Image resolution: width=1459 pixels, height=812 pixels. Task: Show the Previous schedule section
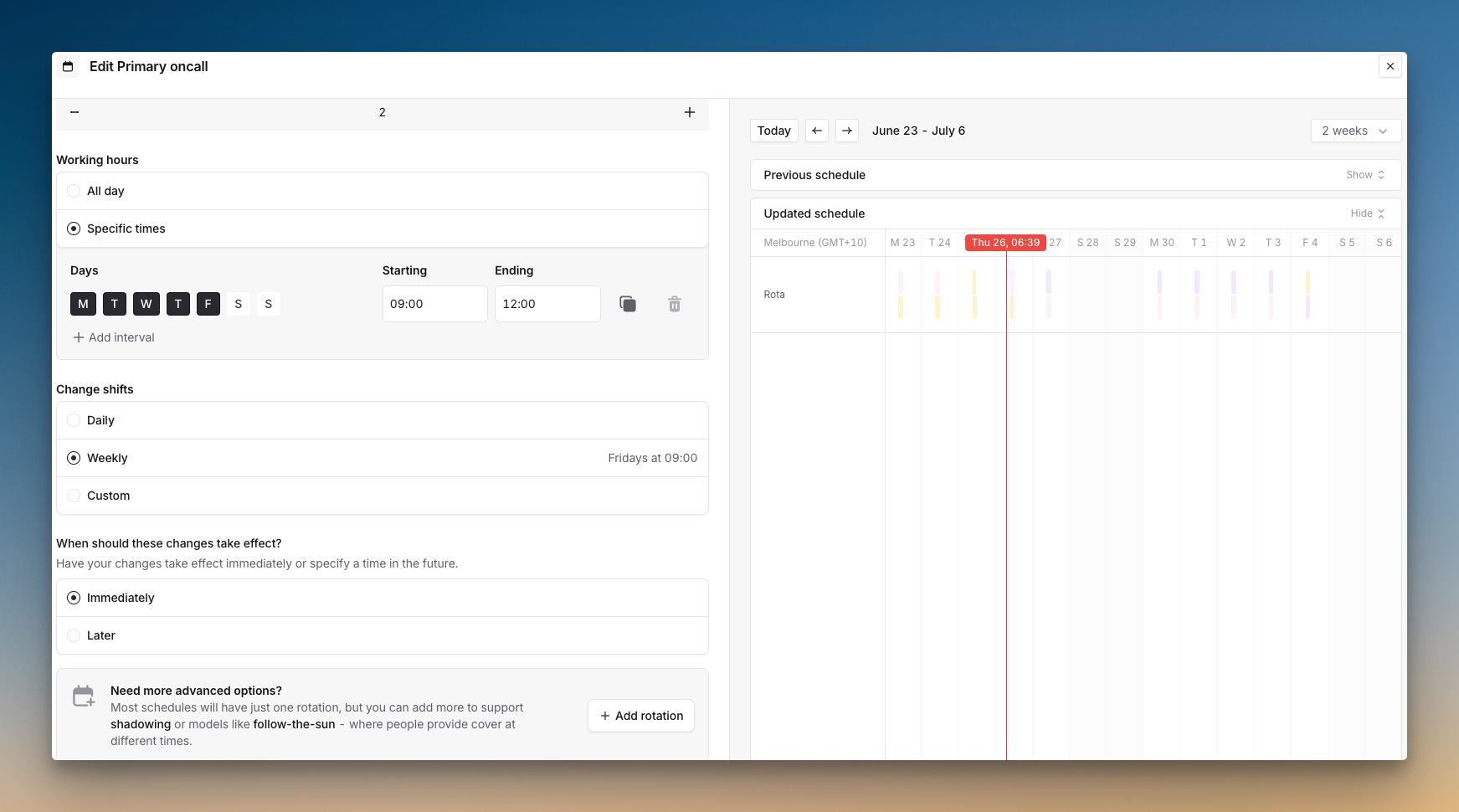(x=1364, y=175)
